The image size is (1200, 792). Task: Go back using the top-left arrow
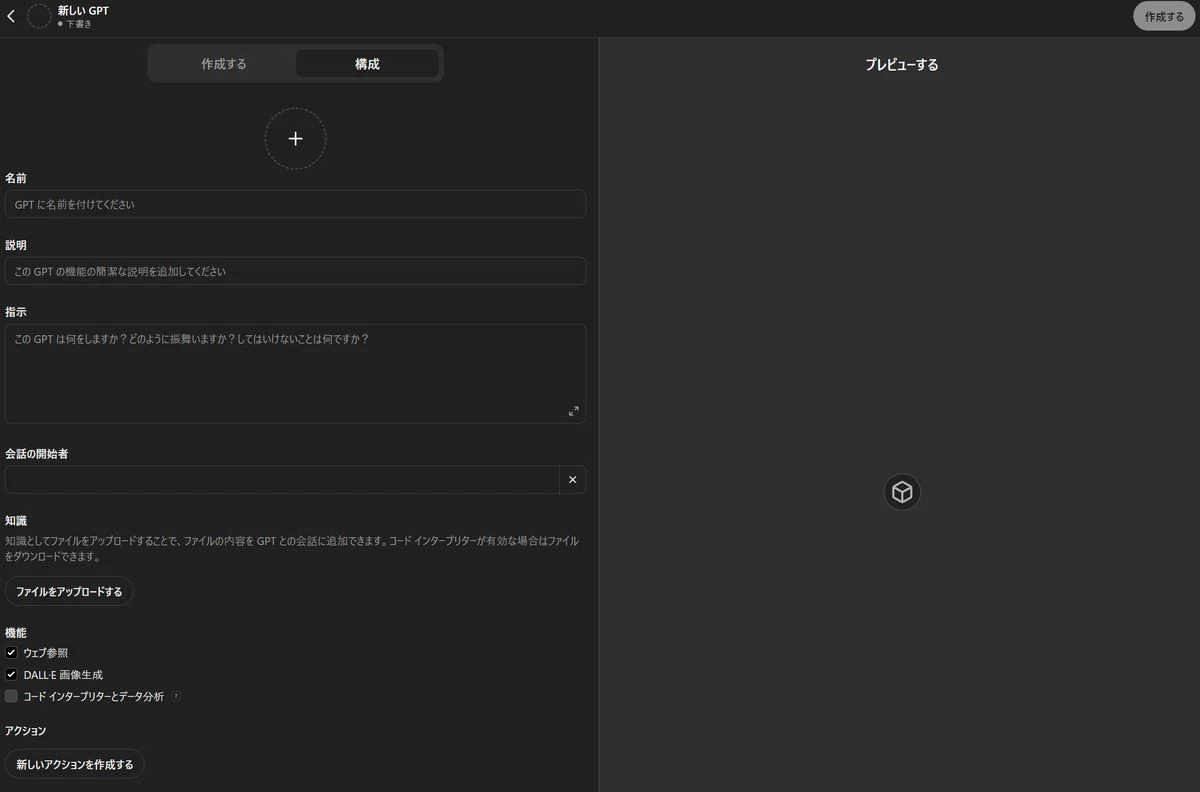click(11, 16)
